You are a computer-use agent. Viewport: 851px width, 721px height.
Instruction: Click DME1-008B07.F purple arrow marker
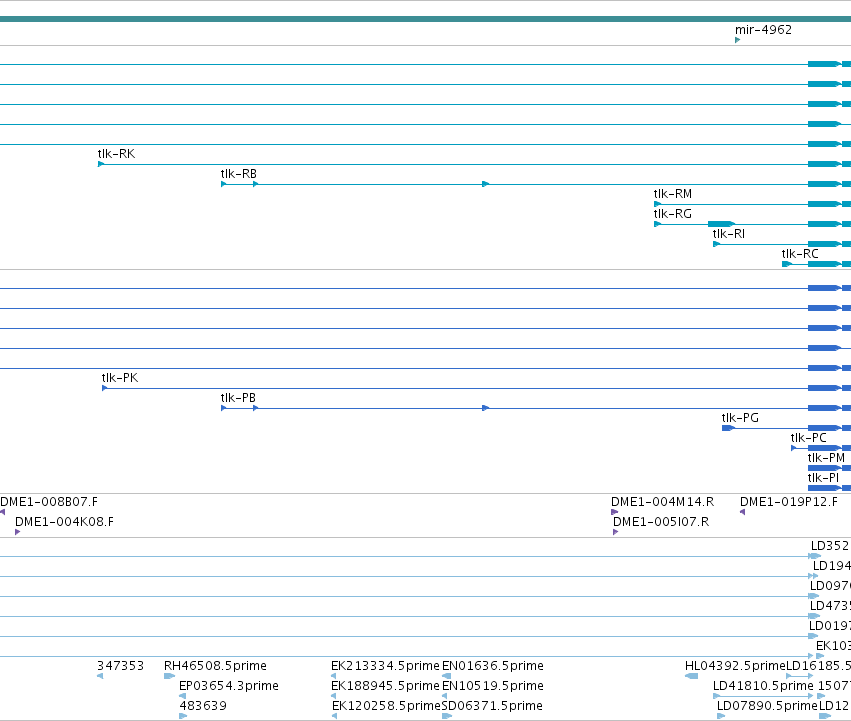3,512
